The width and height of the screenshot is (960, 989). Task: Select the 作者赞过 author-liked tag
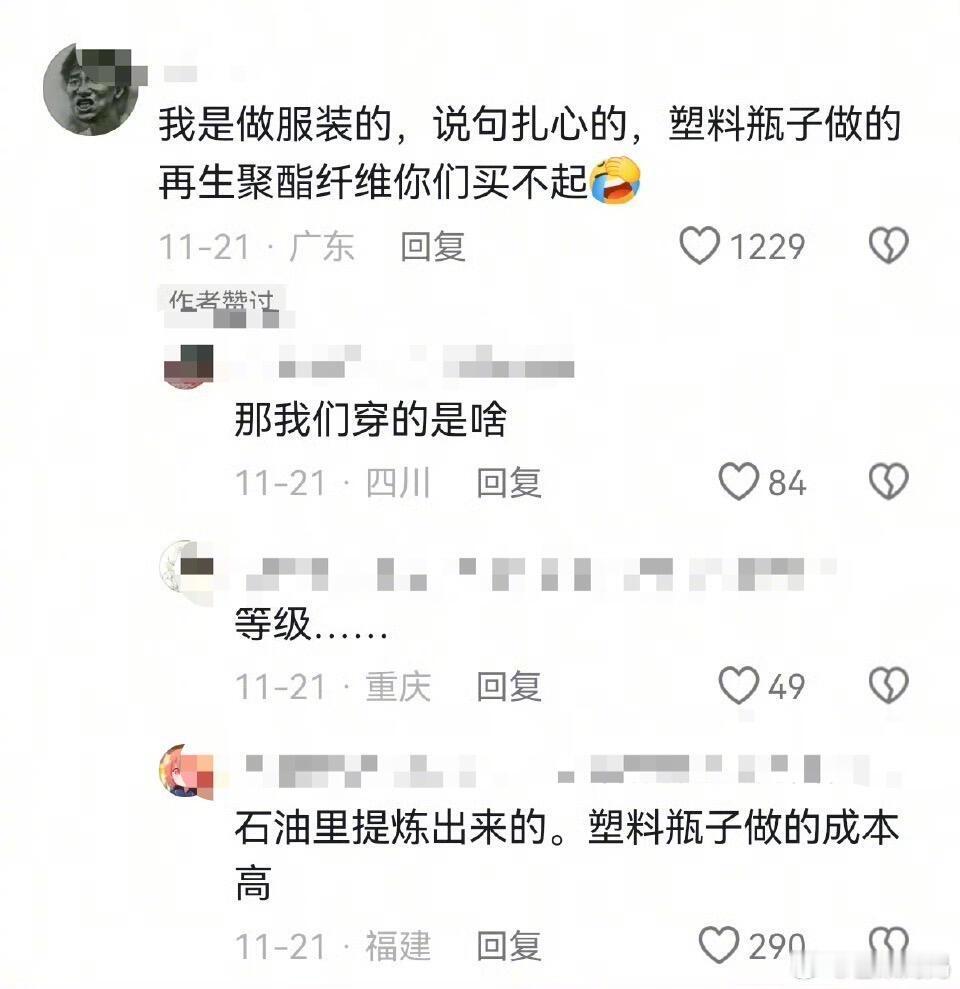click(221, 301)
